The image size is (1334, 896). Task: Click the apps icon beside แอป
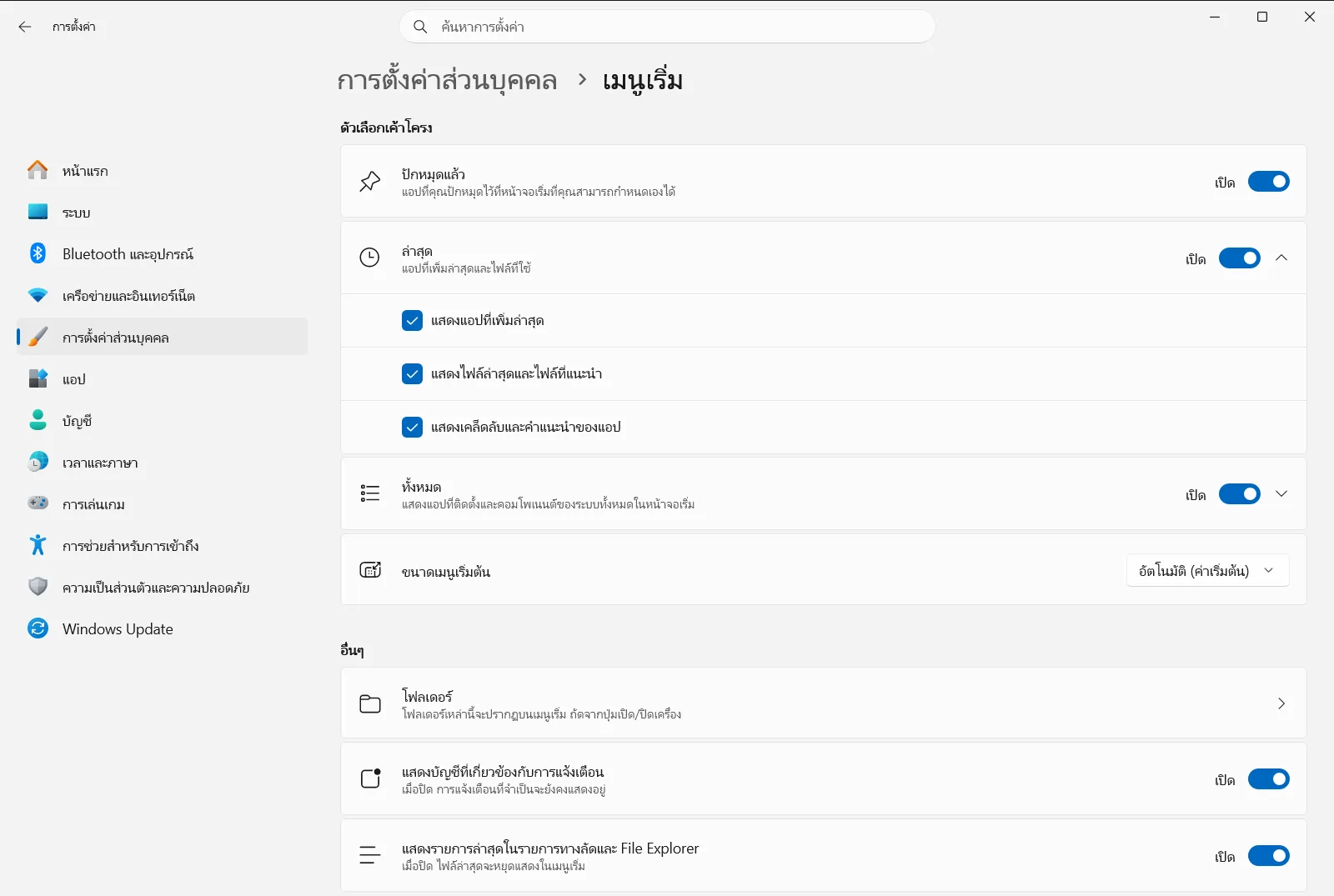(38, 378)
